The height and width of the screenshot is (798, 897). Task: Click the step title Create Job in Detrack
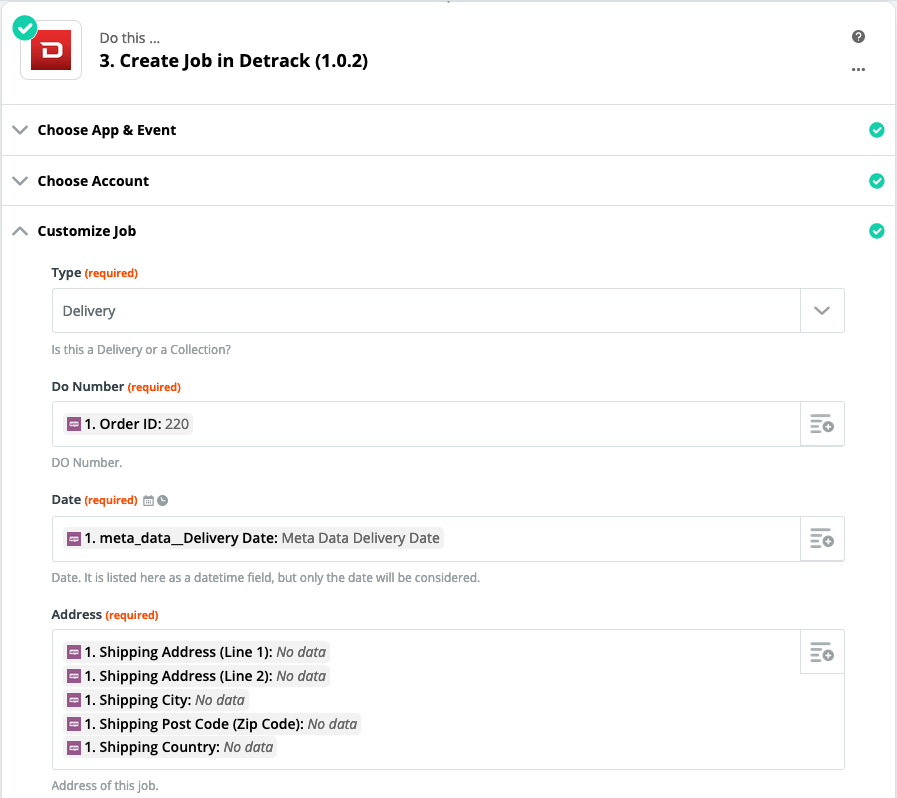(x=233, y=61)
